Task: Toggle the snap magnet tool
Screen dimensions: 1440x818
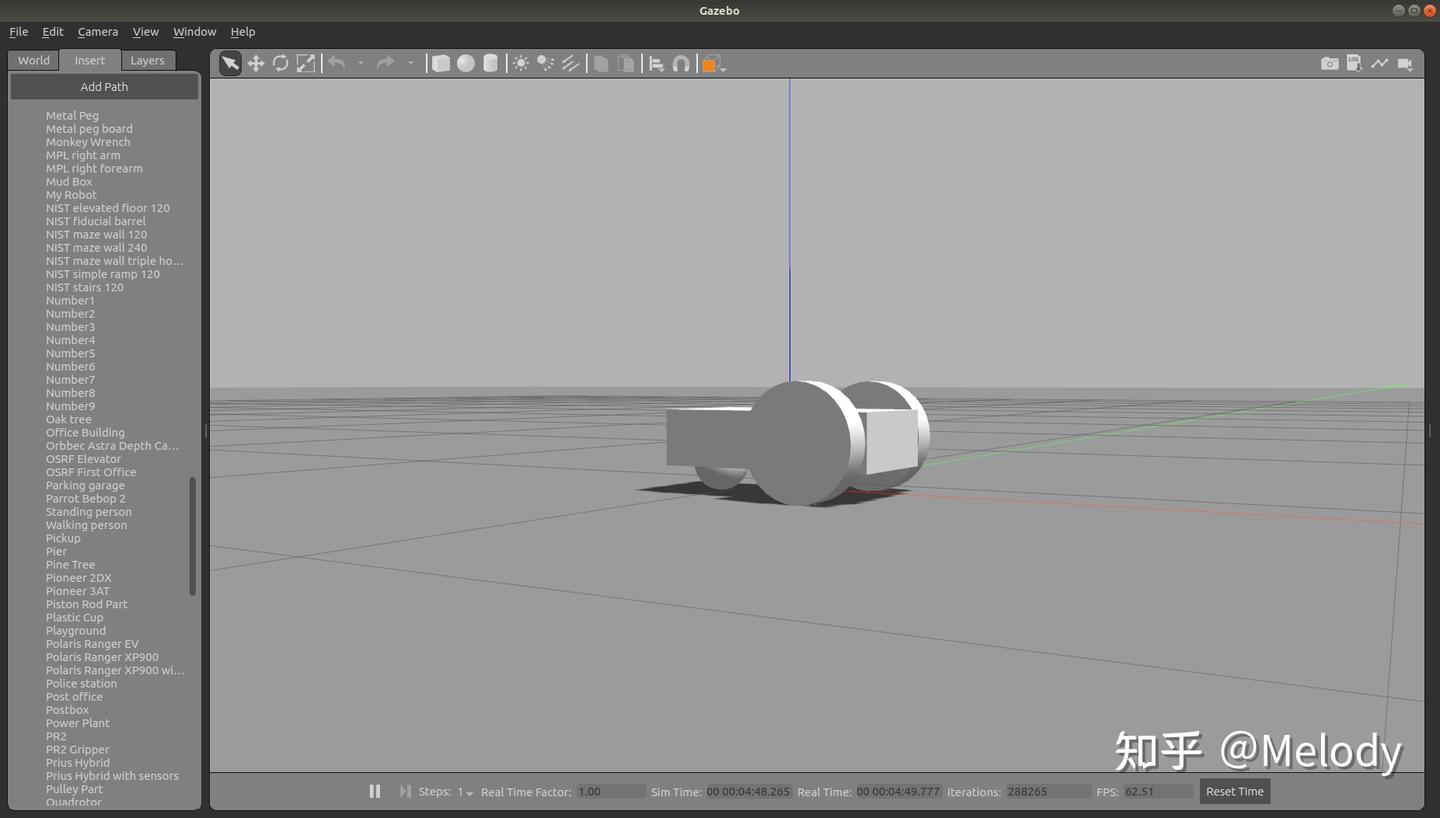Action: (x=681, y=64)
